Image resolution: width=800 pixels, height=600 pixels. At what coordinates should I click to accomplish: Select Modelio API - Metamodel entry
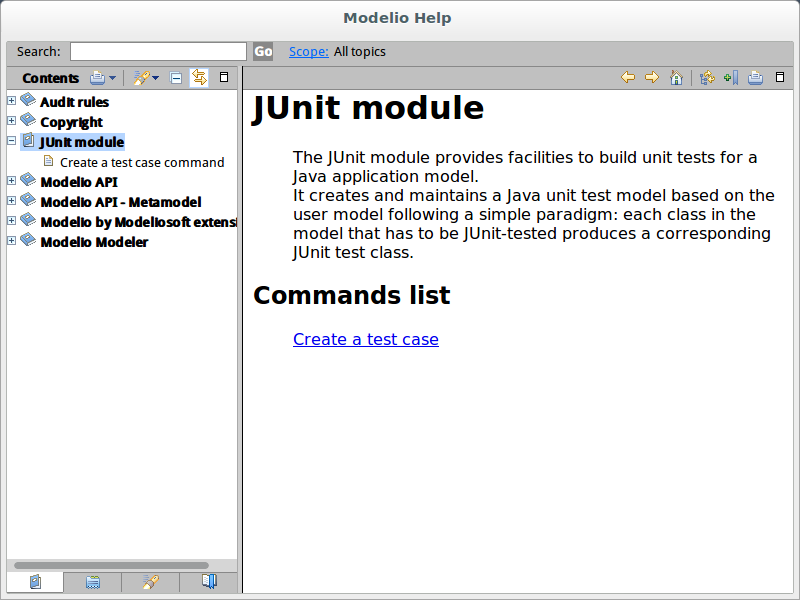point(121,202)
